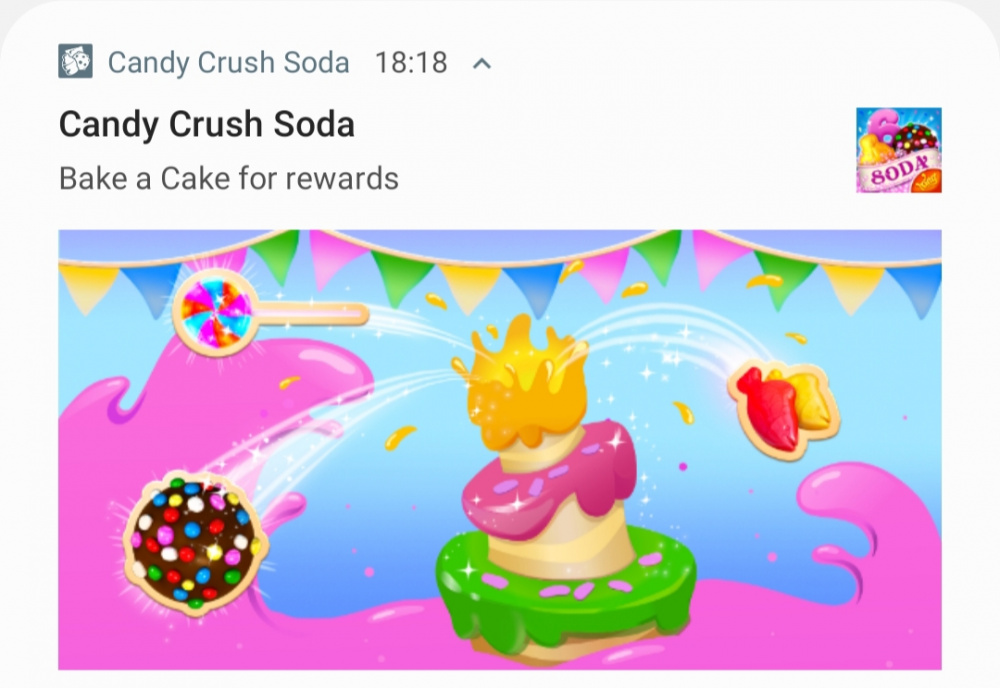Screen dimensions: 1000x688
Task: Open "Bake a Cake for rewards" message
Action: pyautogui.click(x=228, y=179)
